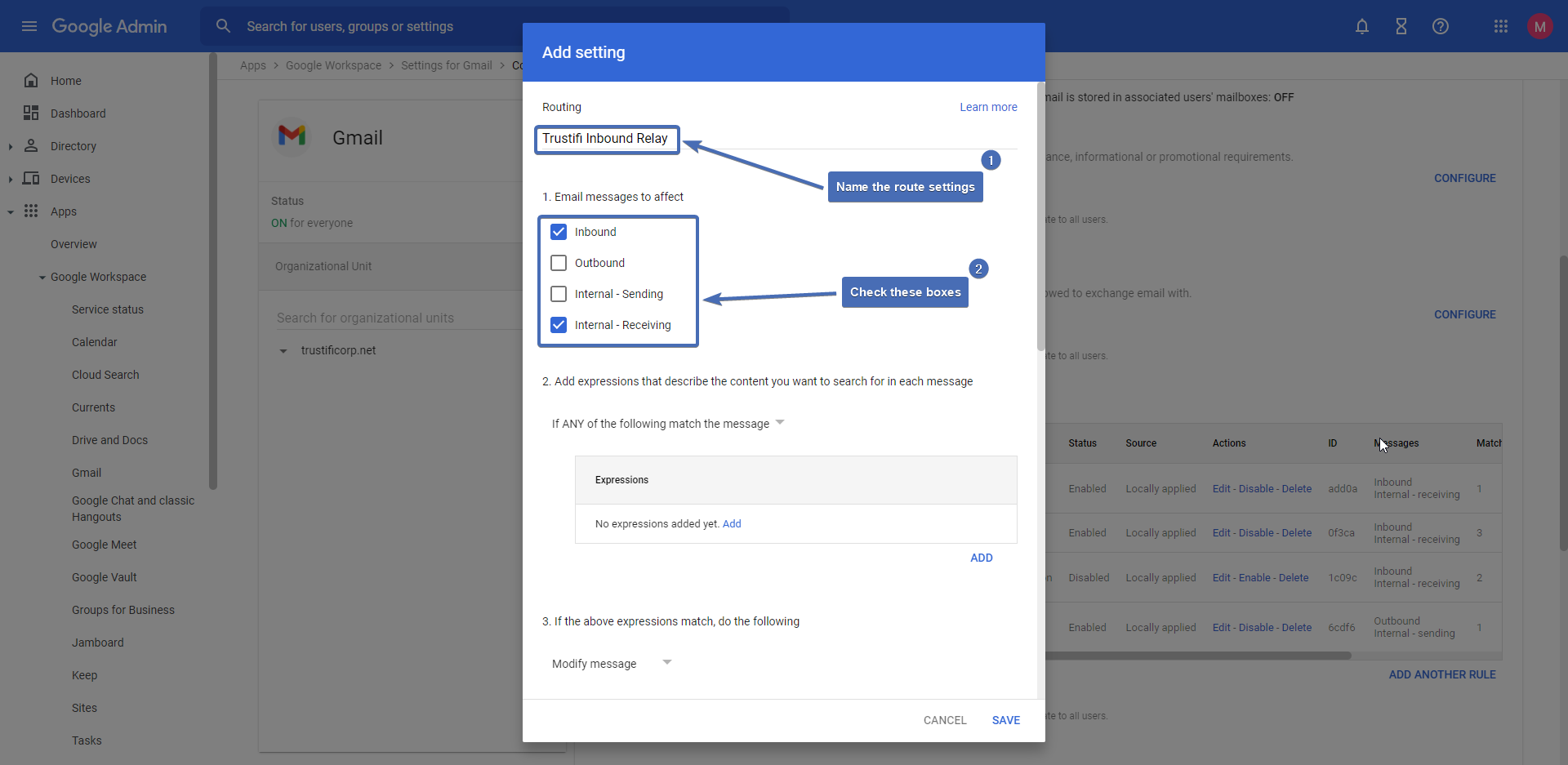Click ADD ANOTHER RULE

1442,674
